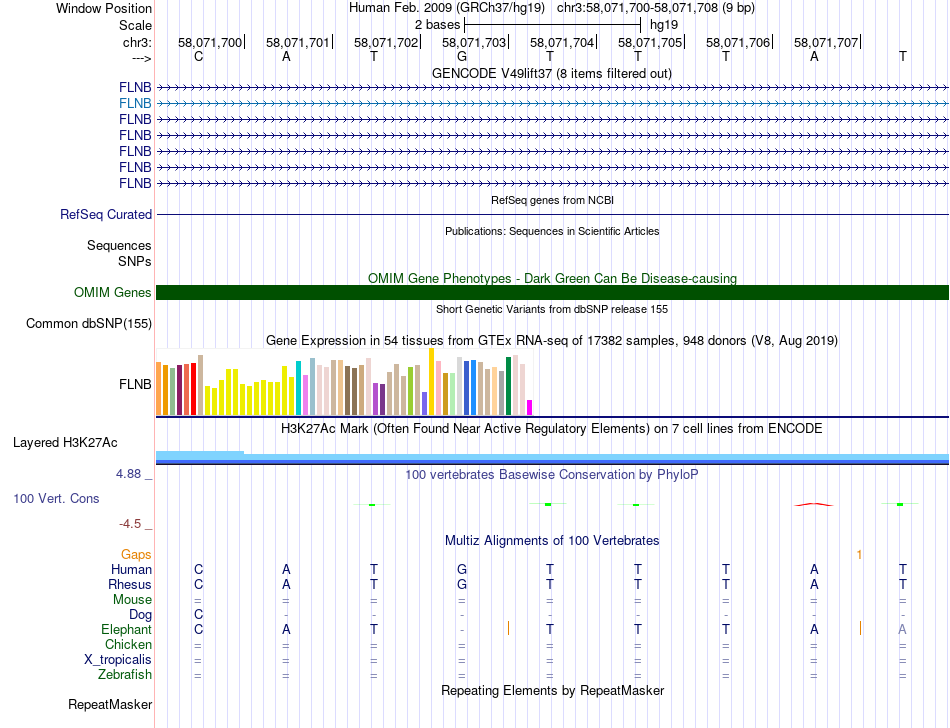Open the OMIM Genes track label
This screenshot has height=728, width=950.
coord(112,293)
